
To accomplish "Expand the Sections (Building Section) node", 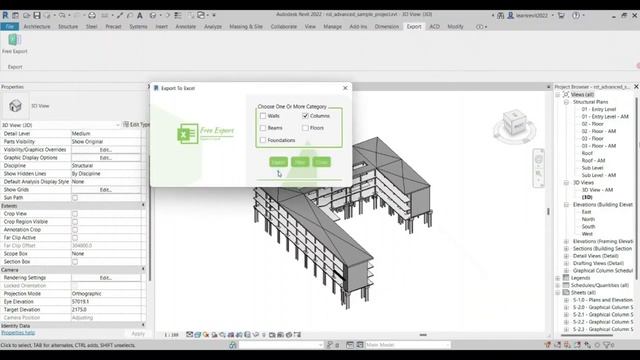I will tap(566, 249).
